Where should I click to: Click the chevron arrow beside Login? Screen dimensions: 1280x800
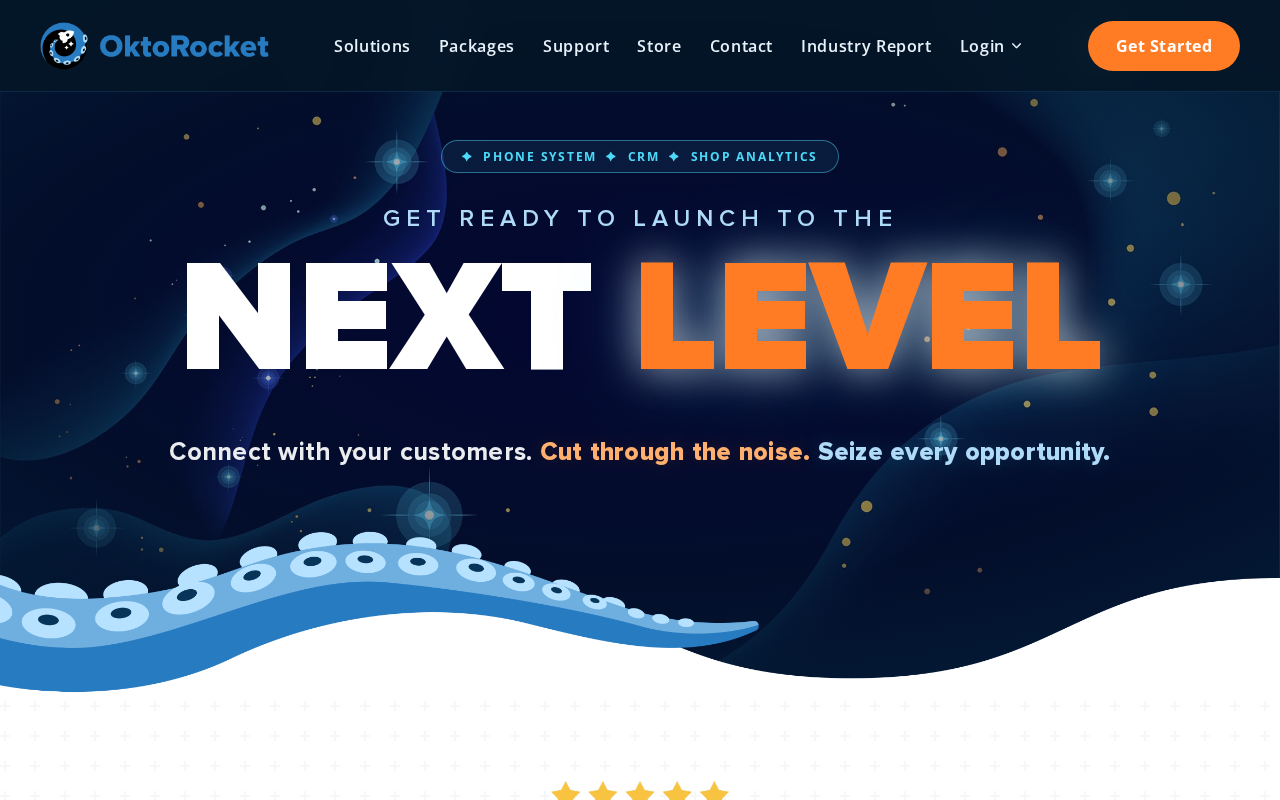[x=1016, y=46]
